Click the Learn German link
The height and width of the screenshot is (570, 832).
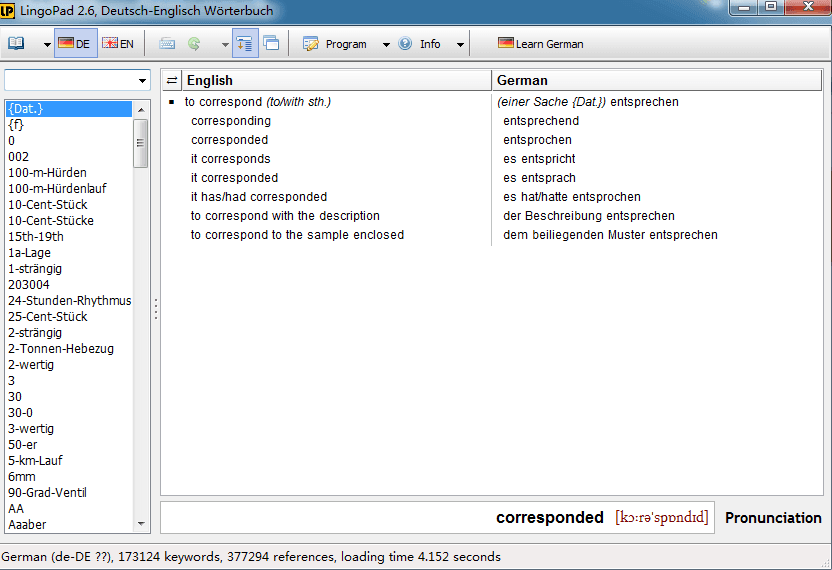click(x=540, y=44)
